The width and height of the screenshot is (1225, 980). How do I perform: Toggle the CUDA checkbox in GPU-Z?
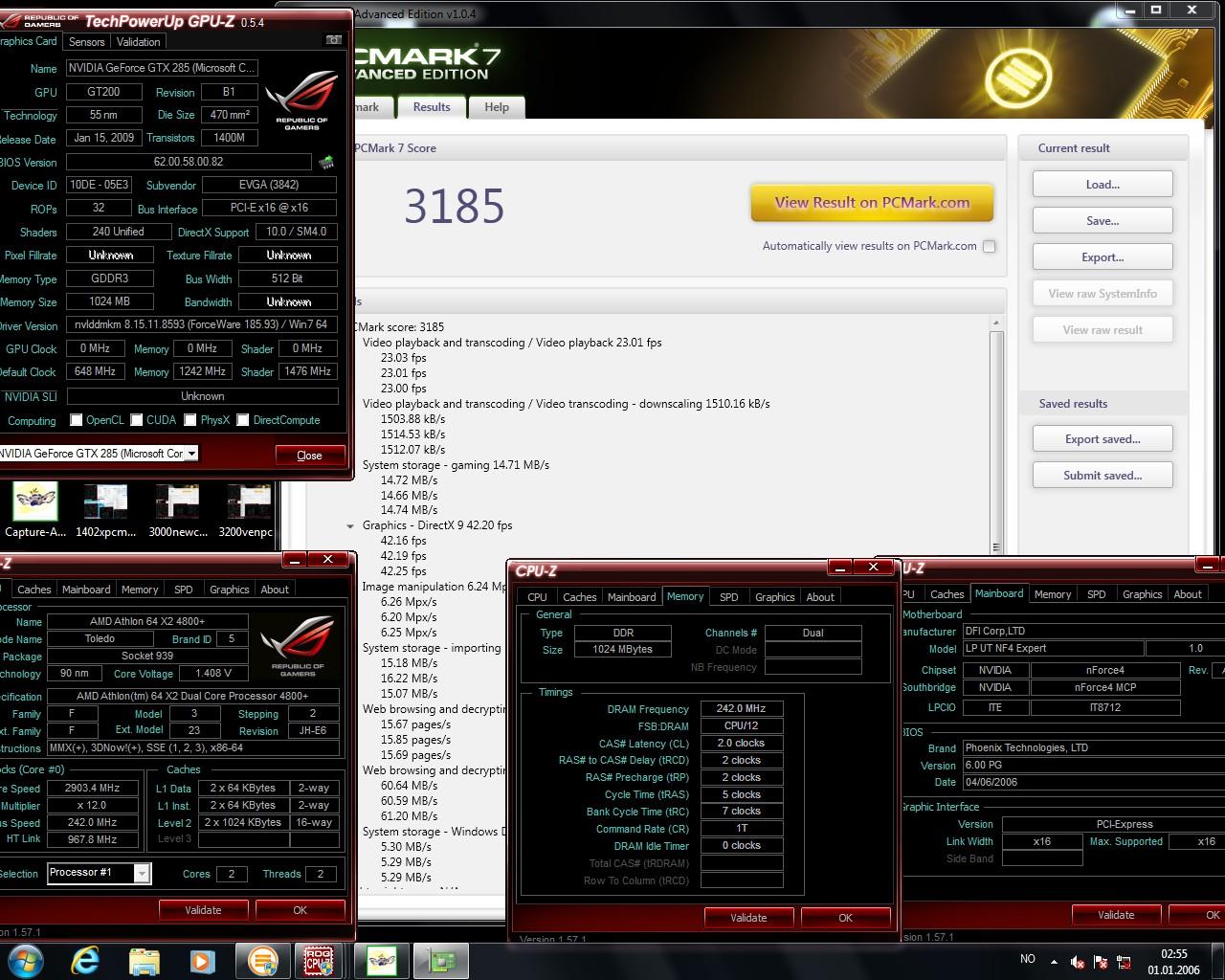pos(137,420)
